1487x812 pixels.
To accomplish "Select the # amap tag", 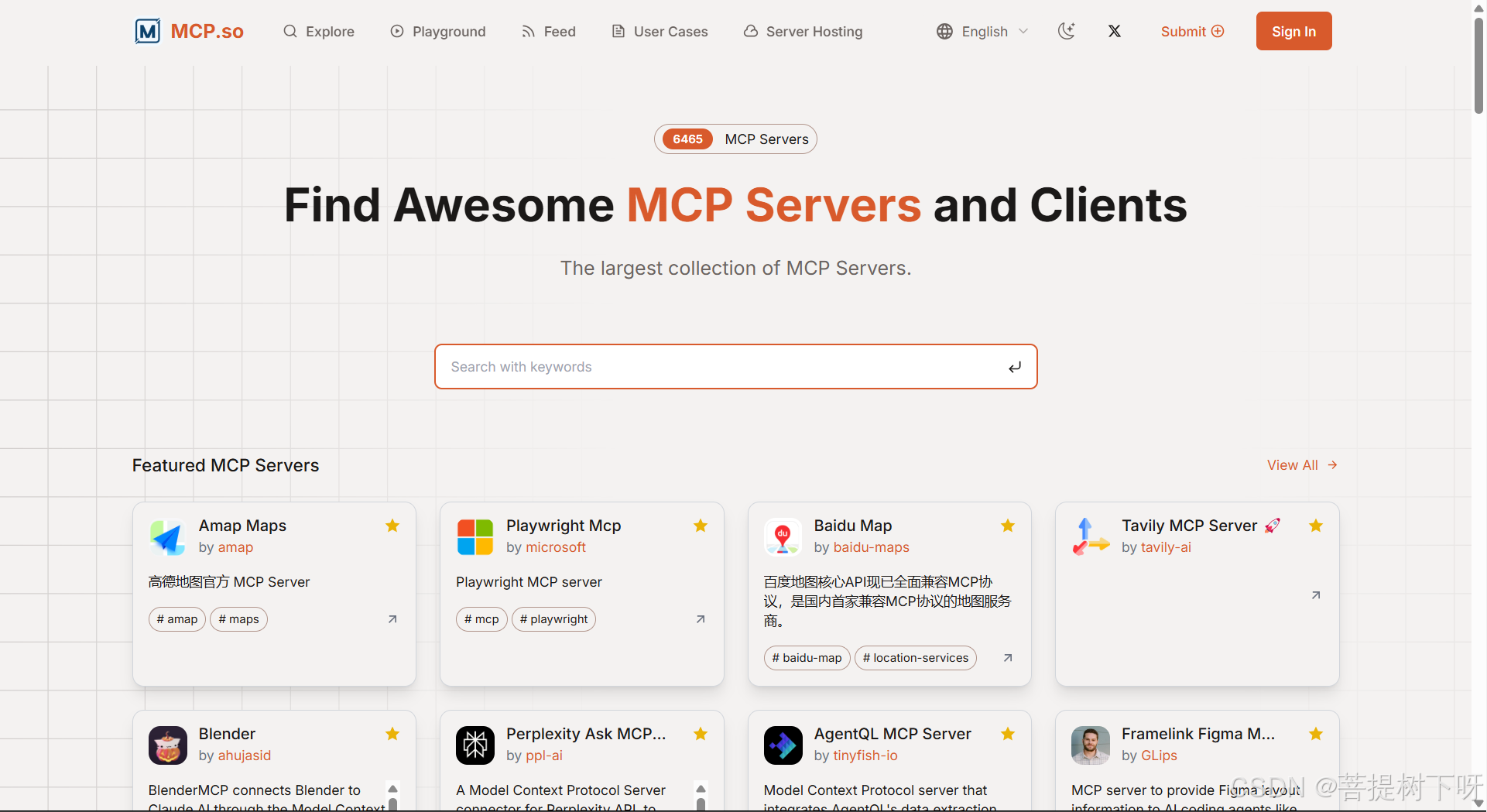I will (177, 619).
